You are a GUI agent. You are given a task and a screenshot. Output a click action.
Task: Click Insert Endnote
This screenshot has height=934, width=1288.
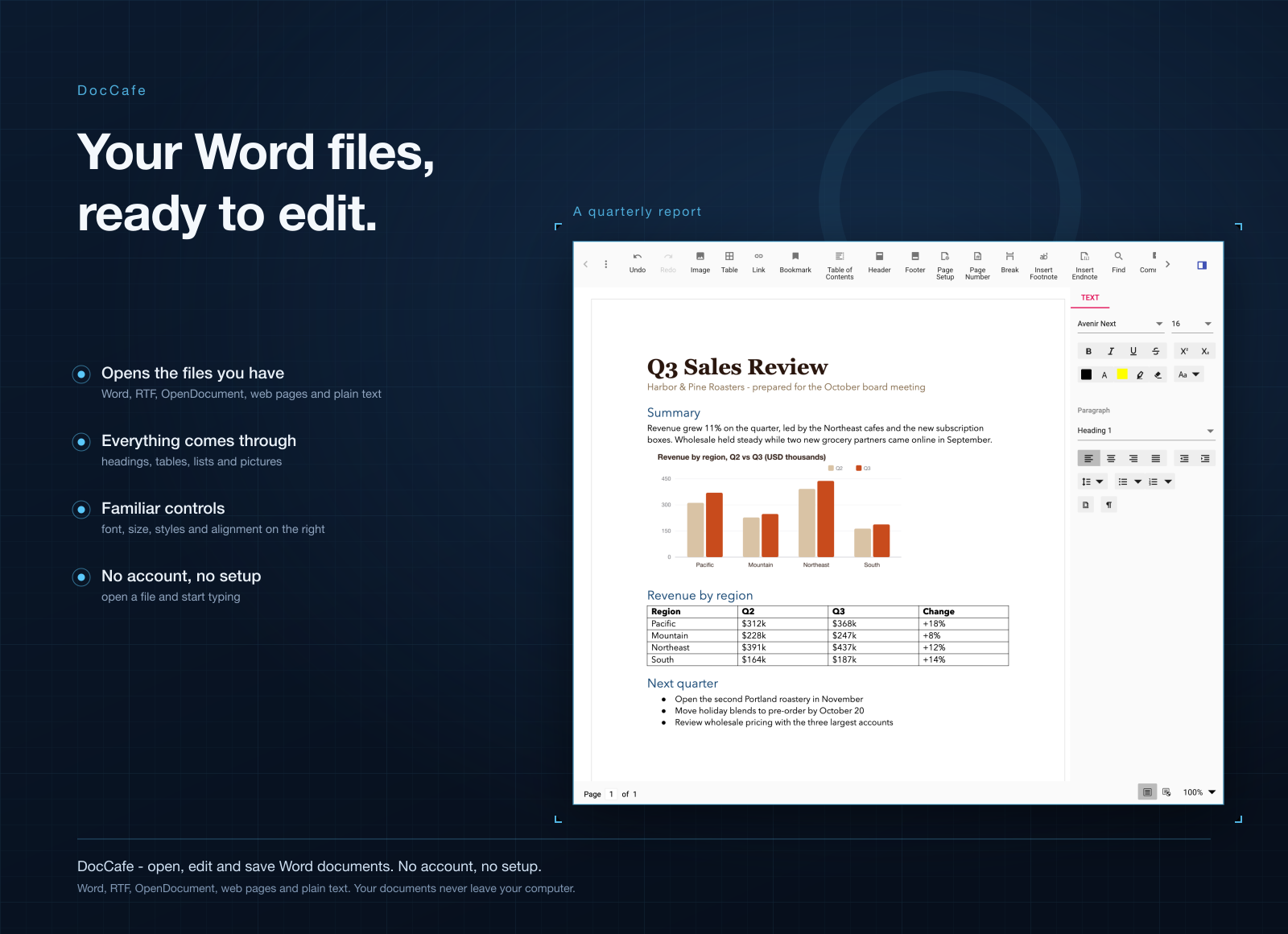point(1084,265)
